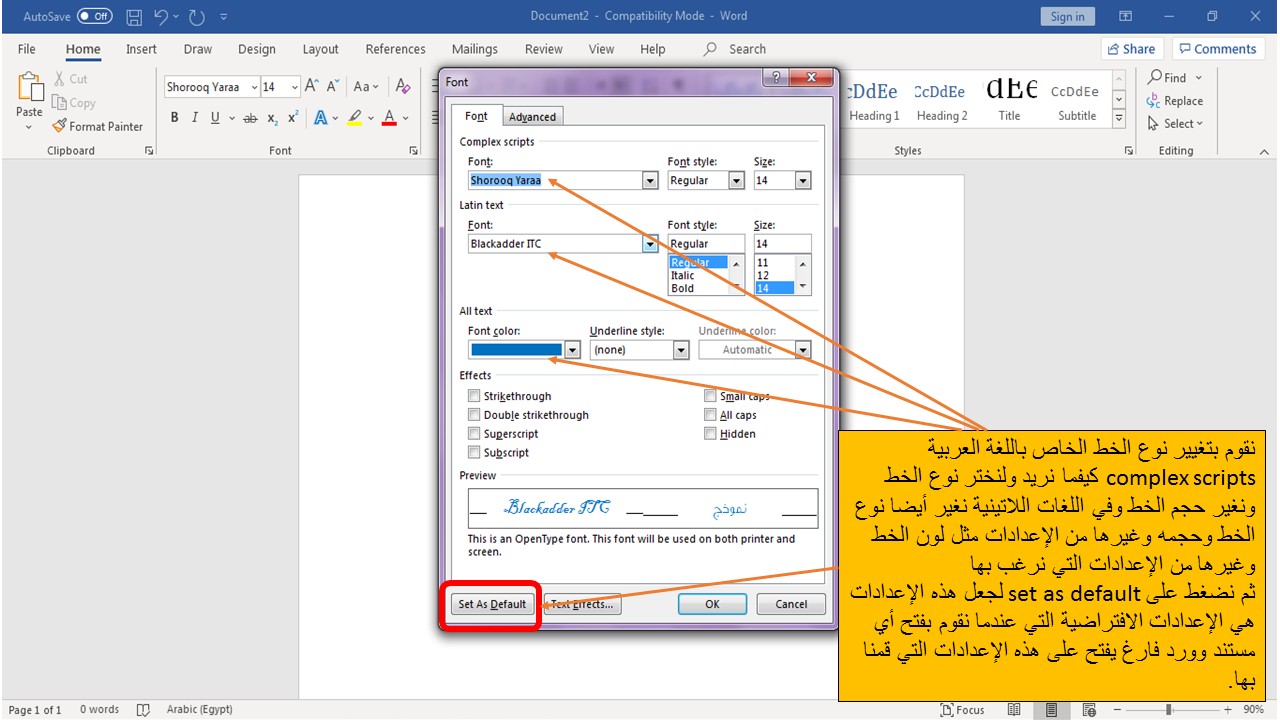Screen dimensions: 1280x720
Task: Open the Insert ribbon tab
Action: (x=141, y=49)
